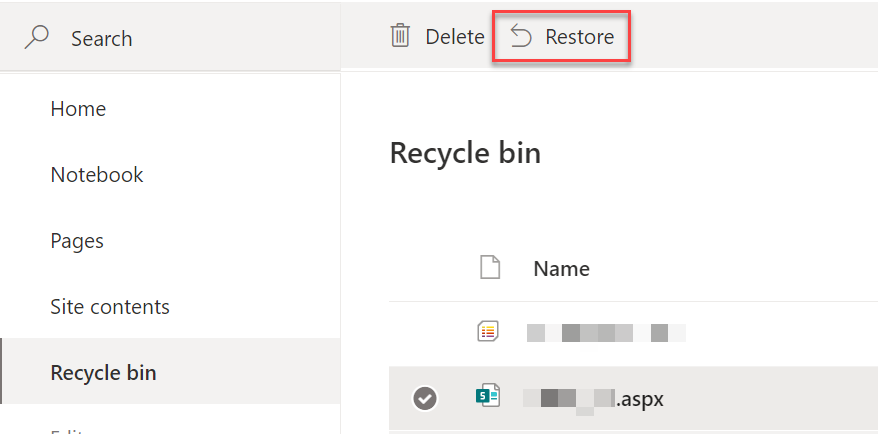The height and width of the screenshot is (434, 878).
Task: Restore the selected item
Action: (x=562, y=37)
